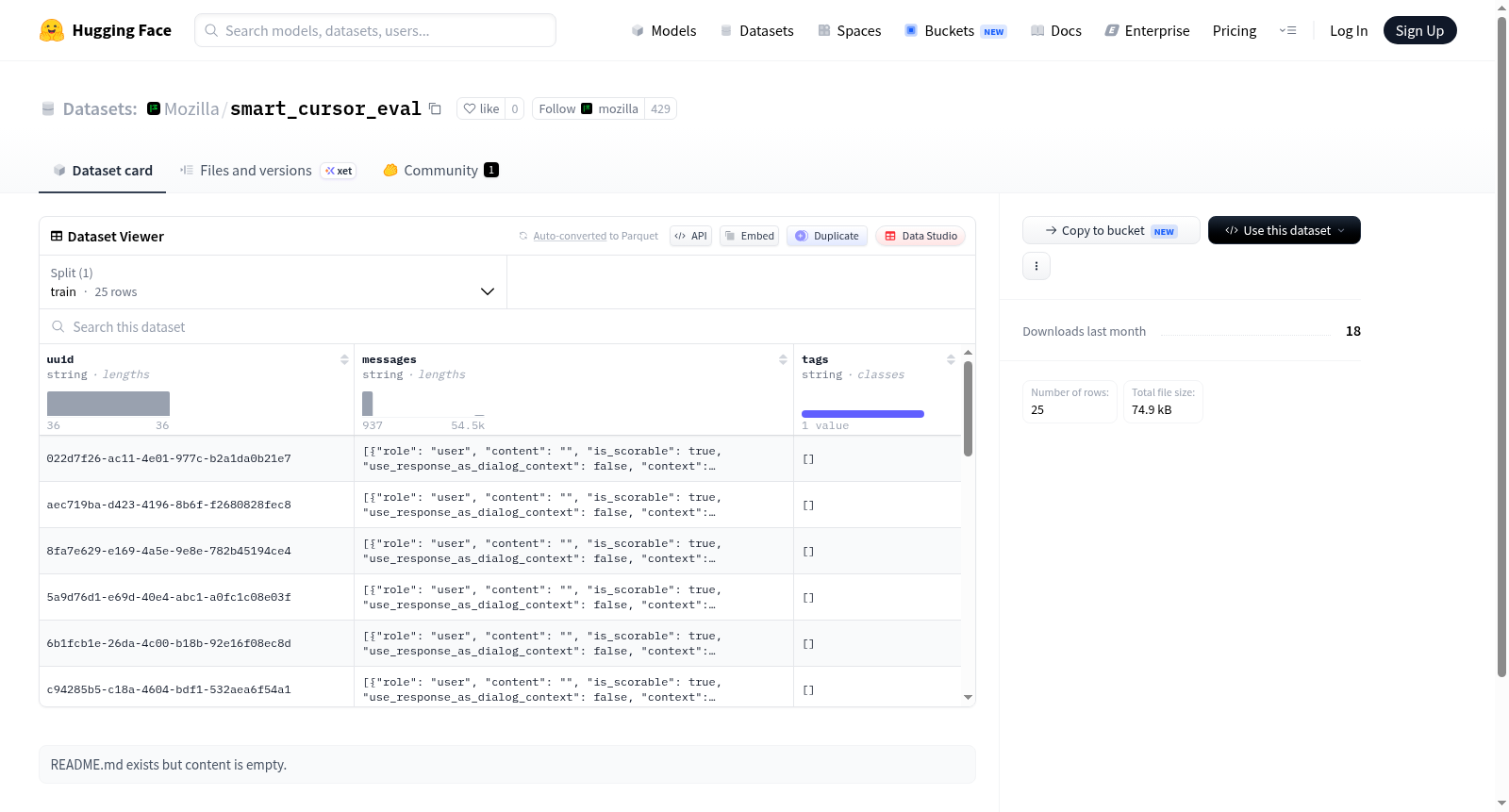
Task: Open the Community tab
Action: point(440,171)
